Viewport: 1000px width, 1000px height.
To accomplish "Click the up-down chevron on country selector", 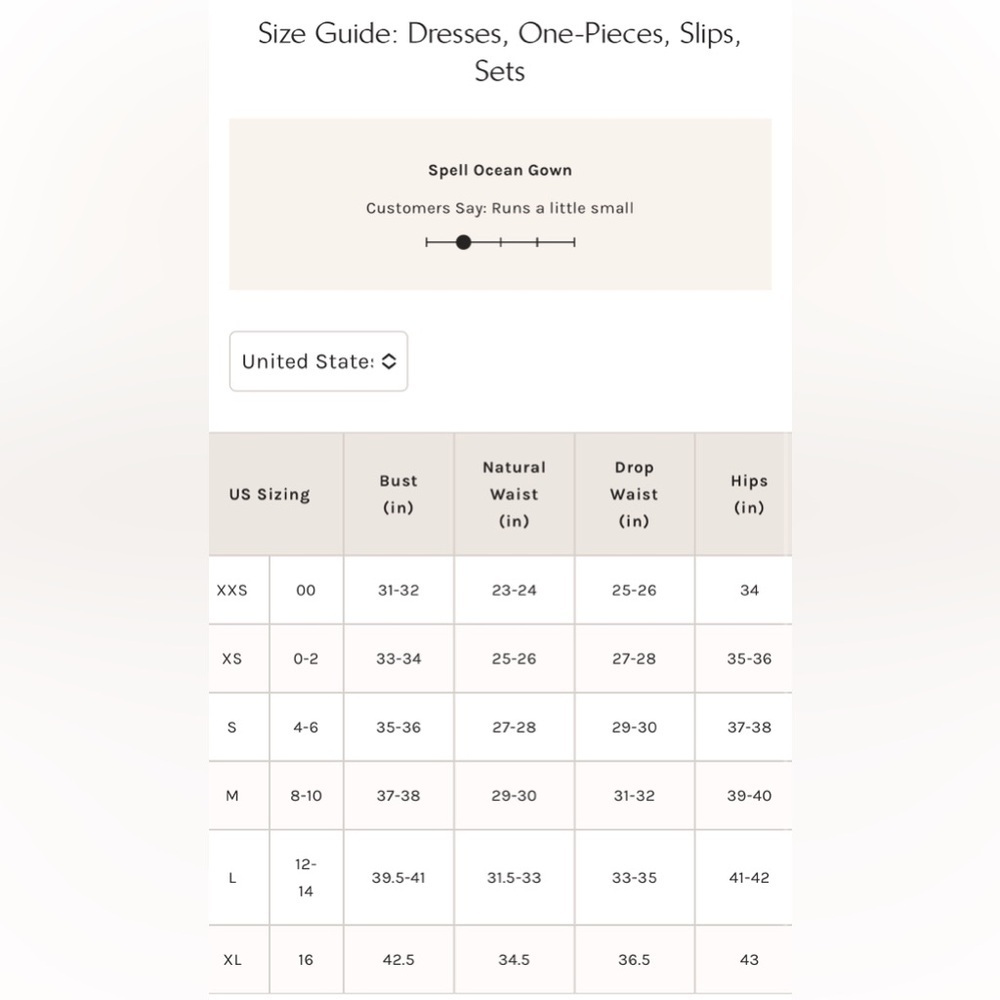I will click(x=389, y=361).
